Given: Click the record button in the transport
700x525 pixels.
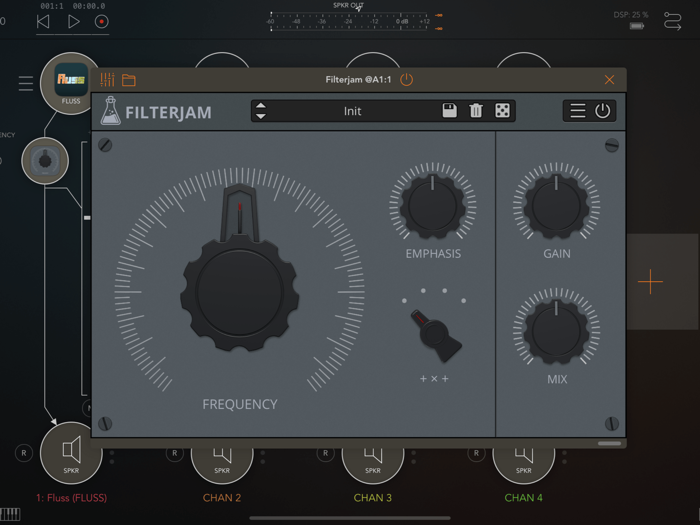Looking at the screenshot, I should pos(101,21).
